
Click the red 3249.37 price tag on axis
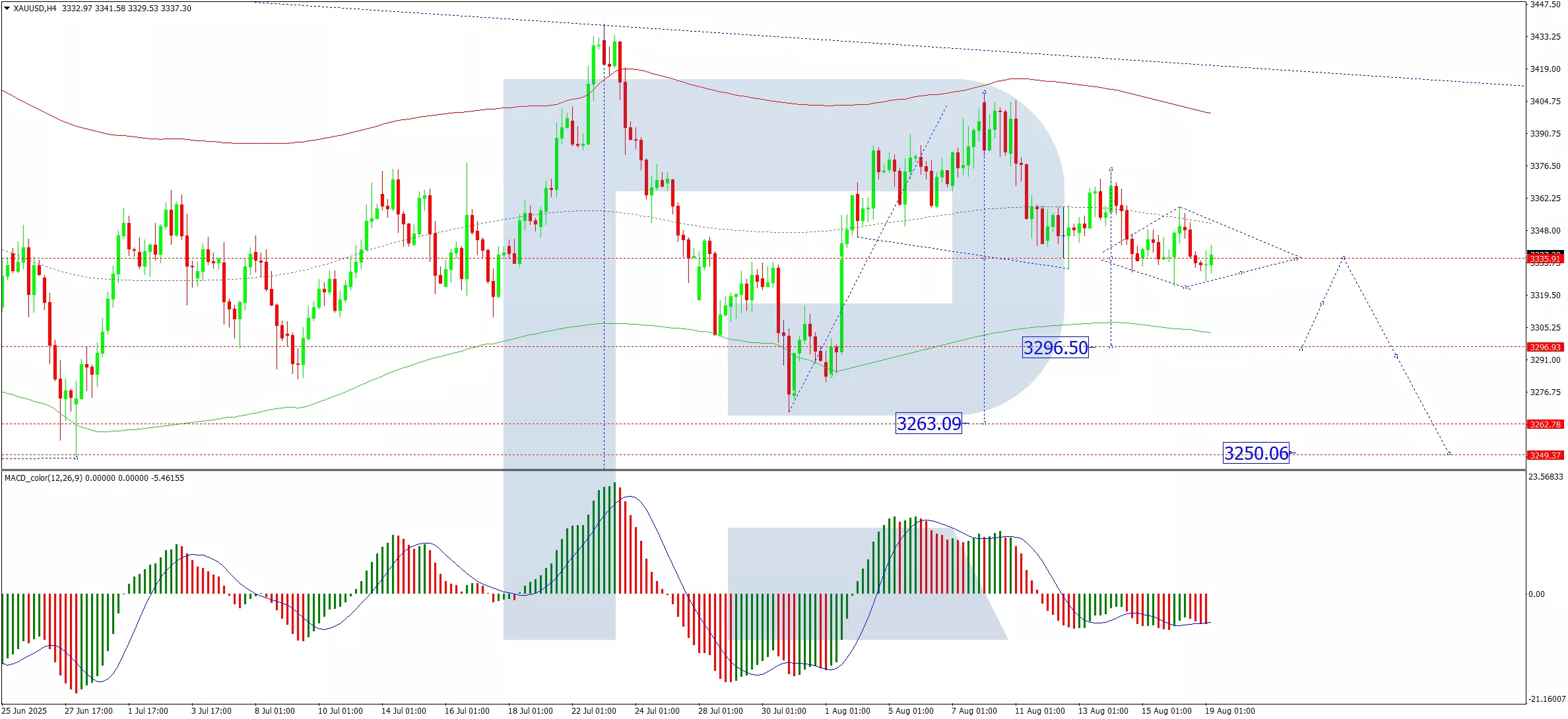coord(1545,455)
